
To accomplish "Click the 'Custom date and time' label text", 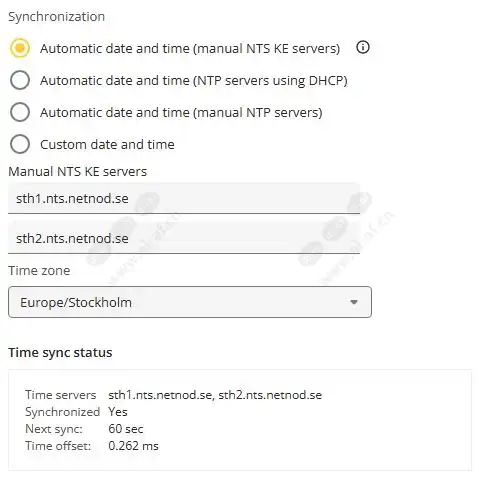I will tap(107, 145).
